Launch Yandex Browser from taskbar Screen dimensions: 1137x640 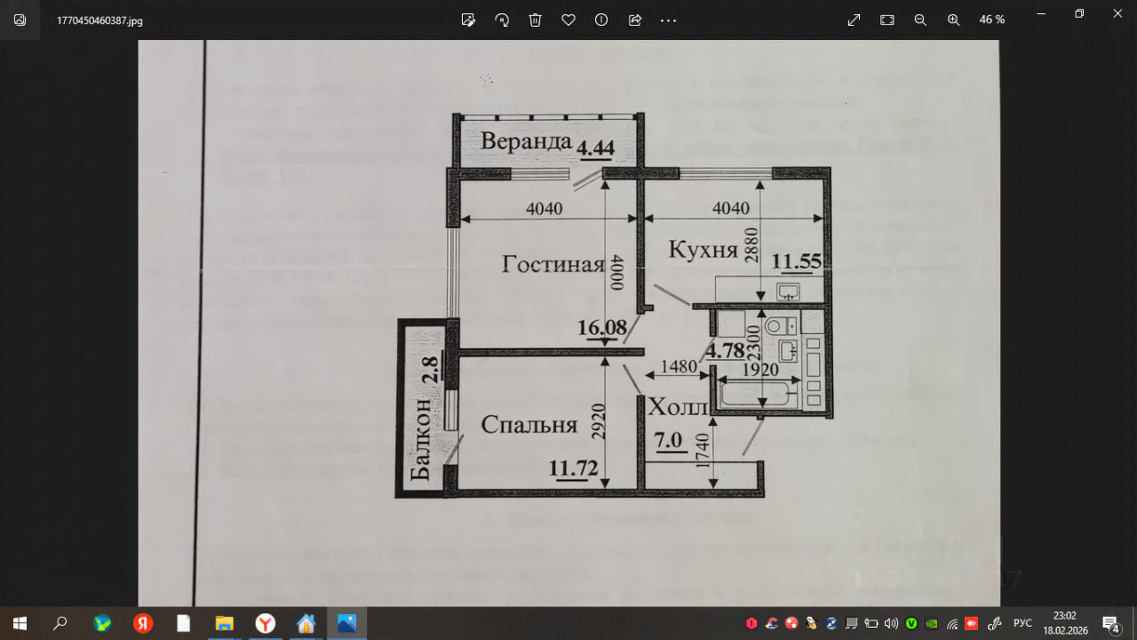click(x=265, y=623)
